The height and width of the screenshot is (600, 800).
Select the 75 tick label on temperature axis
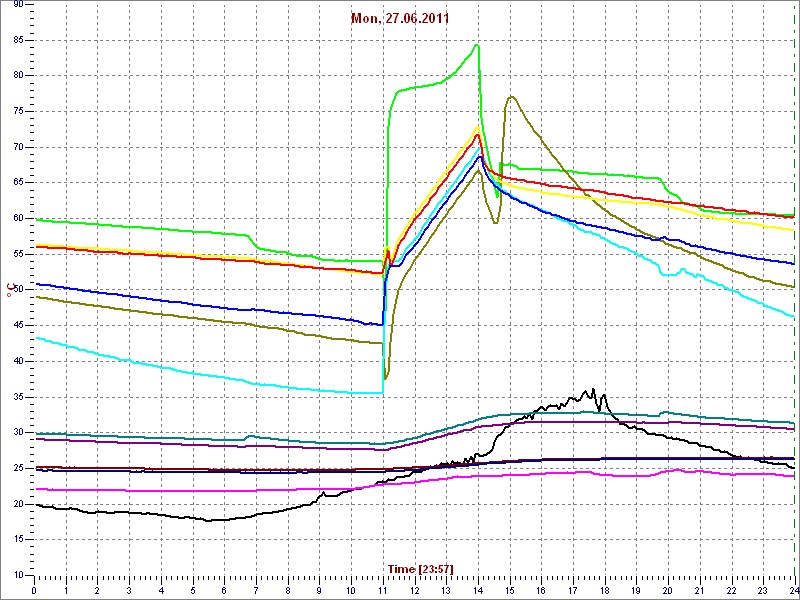tap(17, 112)
